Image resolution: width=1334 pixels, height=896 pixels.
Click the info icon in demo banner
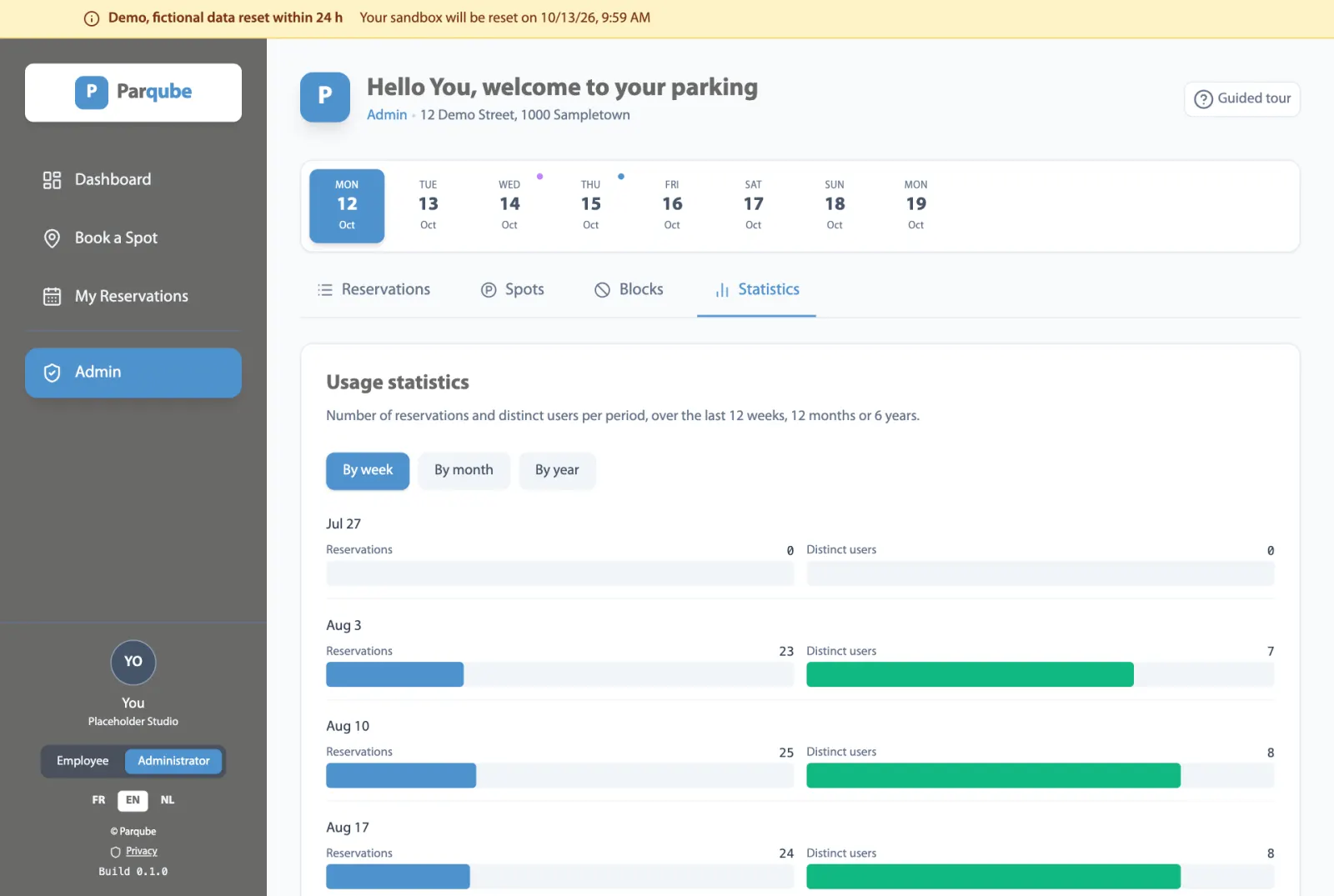92,18
